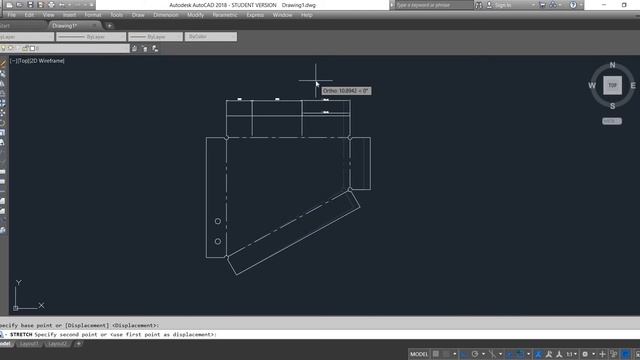Click the Layer Previous icon
640x360 pixels.
point(145,49)
